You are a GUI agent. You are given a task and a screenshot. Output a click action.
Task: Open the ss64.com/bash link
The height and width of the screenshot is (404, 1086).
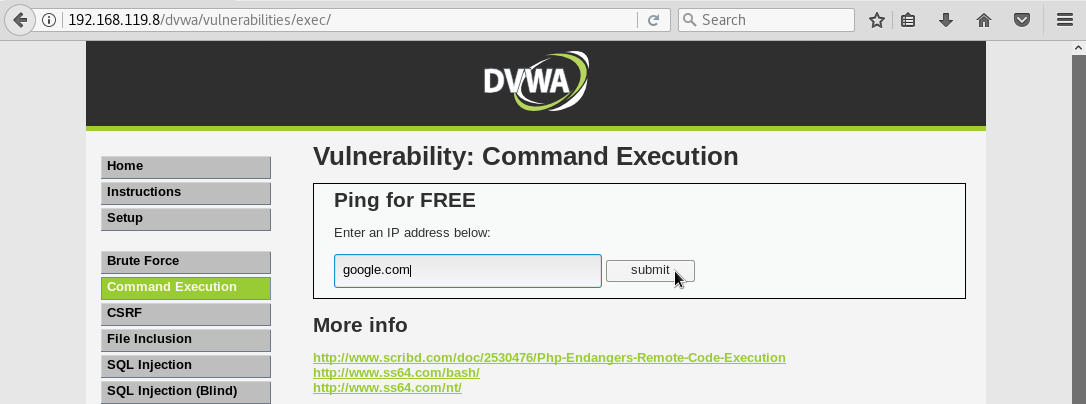[x=396, y=373]
